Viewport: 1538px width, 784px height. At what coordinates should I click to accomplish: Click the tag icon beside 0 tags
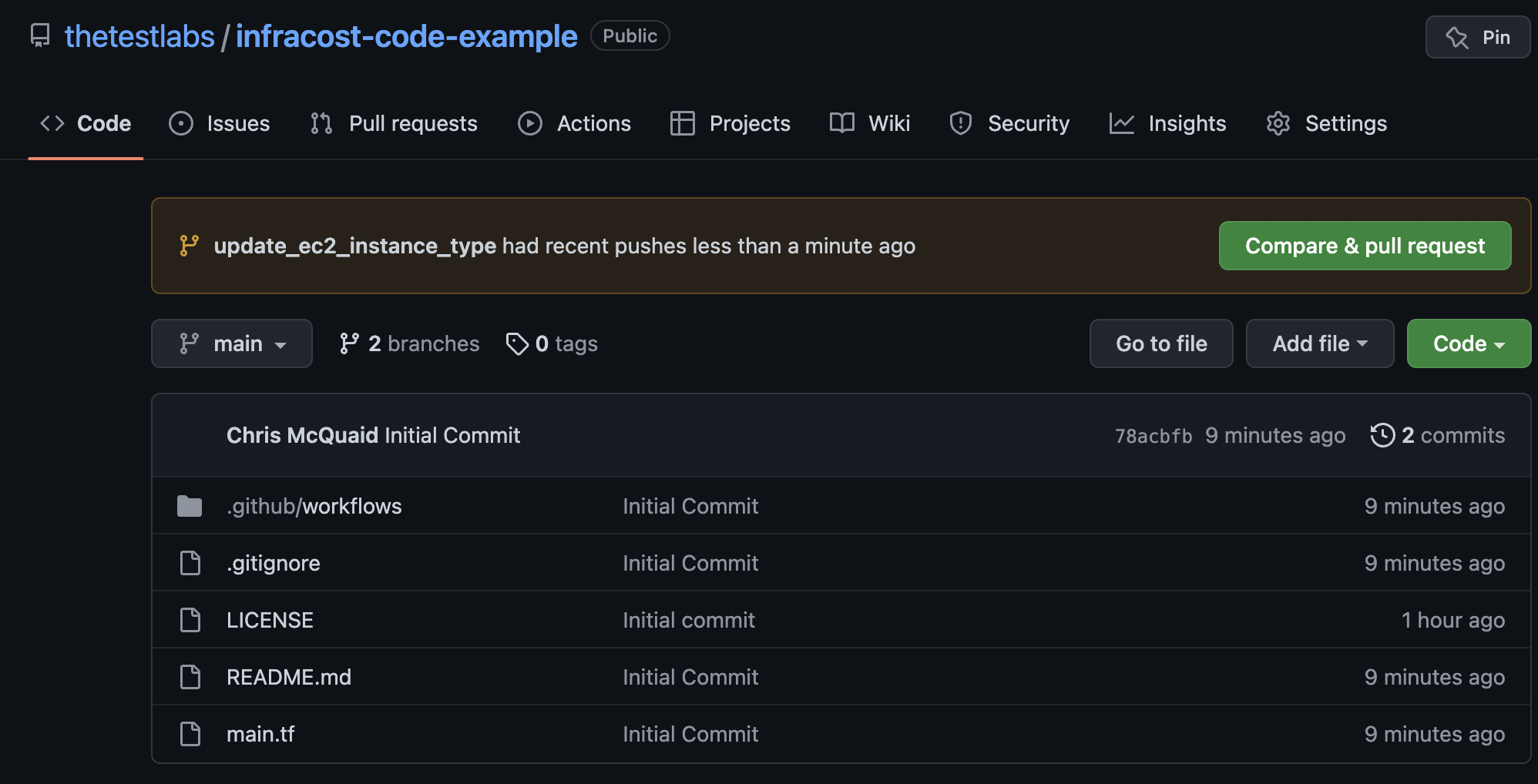coord(517,343)
